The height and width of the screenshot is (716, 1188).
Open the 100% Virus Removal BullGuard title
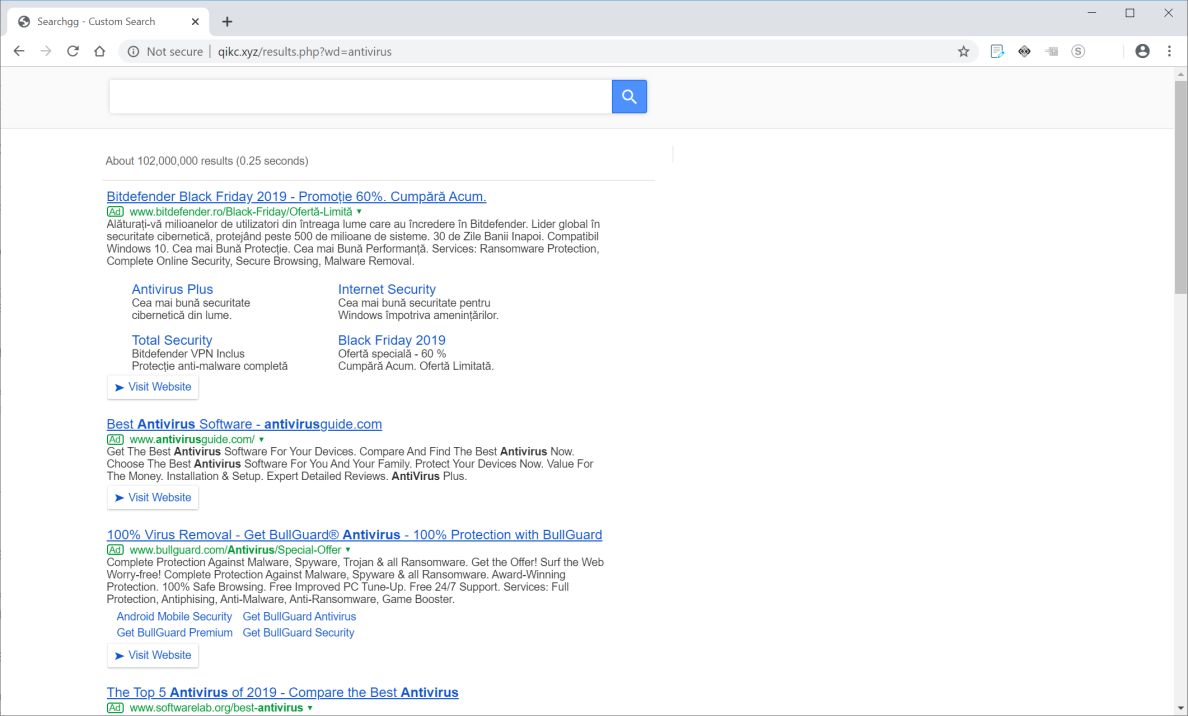tap(354, 534)
